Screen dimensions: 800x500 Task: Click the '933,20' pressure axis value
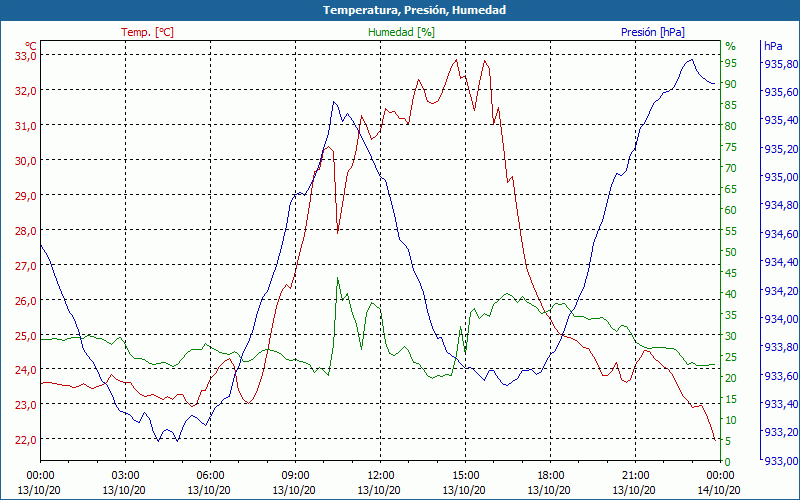tap(780, 433)
